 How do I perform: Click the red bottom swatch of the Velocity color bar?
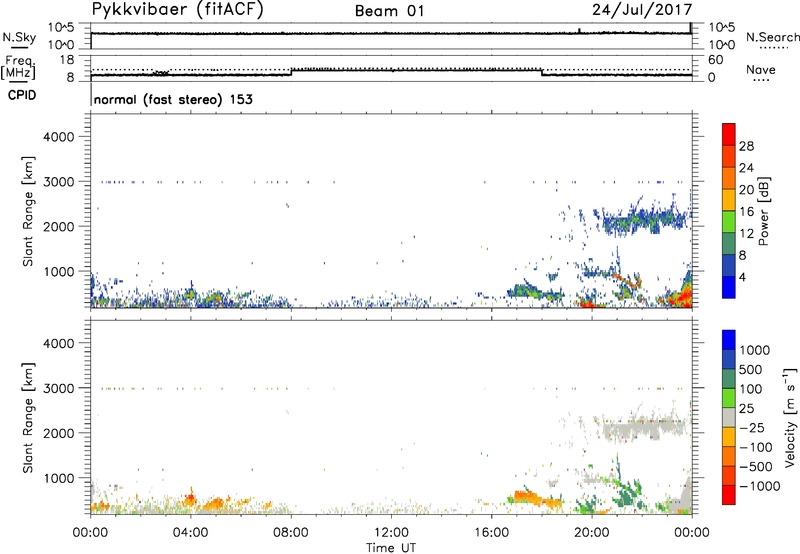tap(729, 495)
